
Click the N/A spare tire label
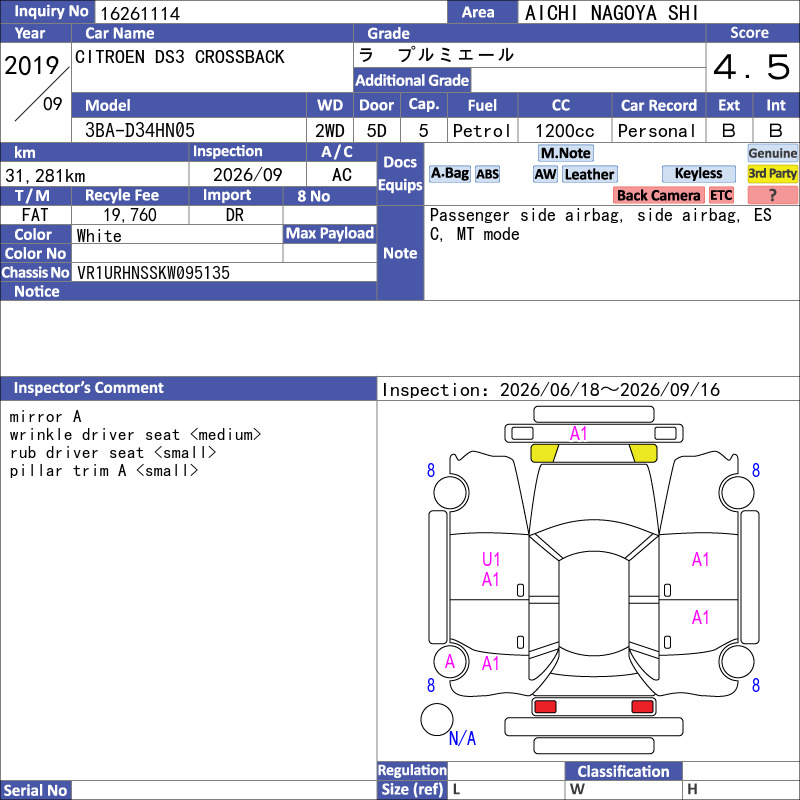(462, 738)
